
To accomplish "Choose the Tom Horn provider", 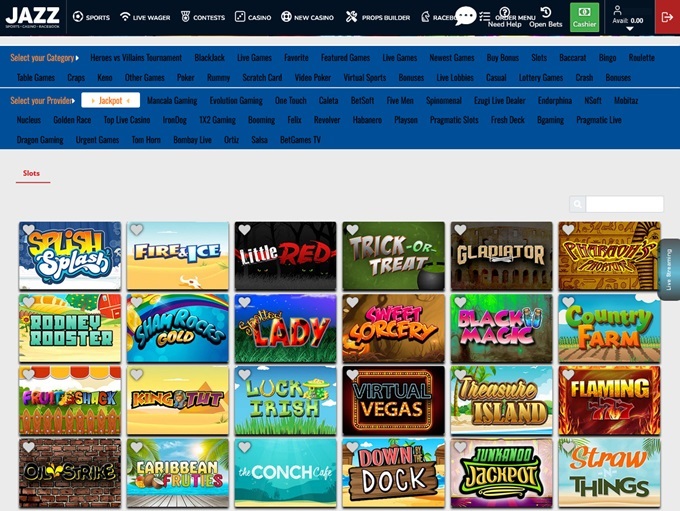I will click(146, 140).
